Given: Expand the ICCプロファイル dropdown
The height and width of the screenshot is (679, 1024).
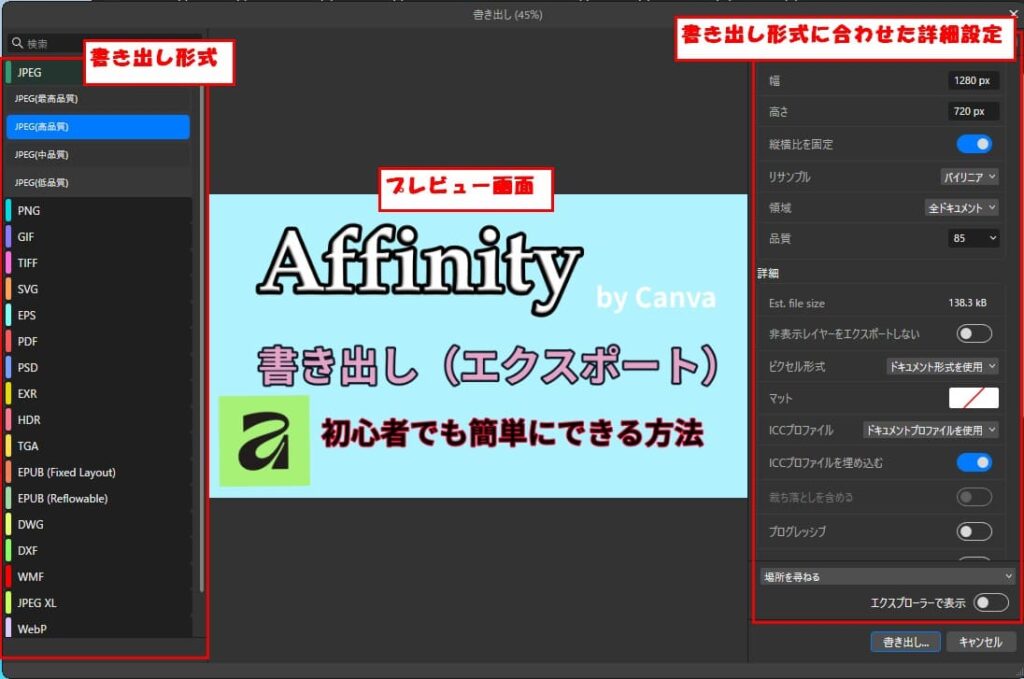Looking at the screenshot, I should [x=930, y=430].
